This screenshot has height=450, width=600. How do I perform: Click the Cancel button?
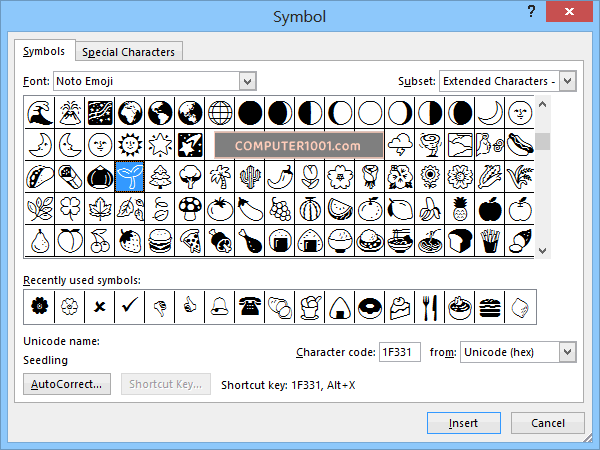coord(548,423)
